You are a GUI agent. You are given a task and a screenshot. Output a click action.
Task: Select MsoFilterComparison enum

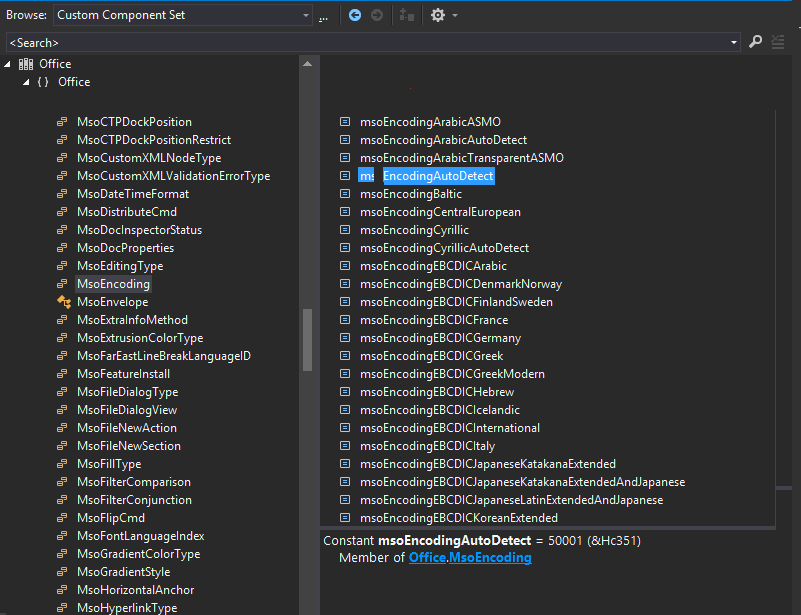pos(133,482)
